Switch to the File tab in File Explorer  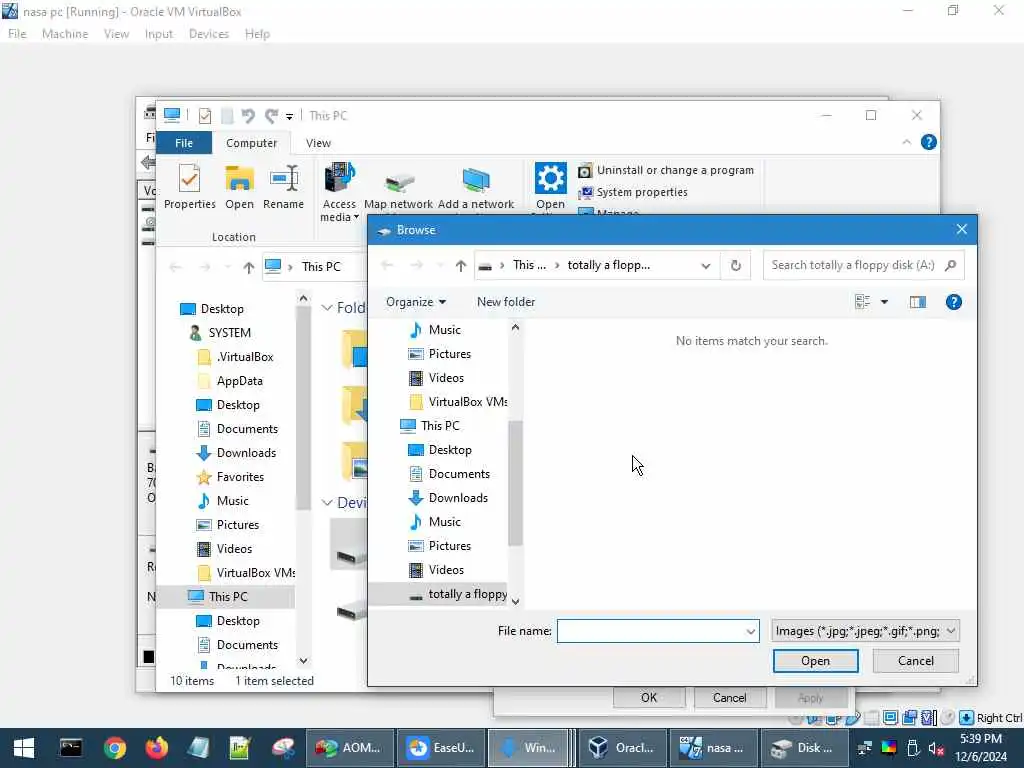tap(184, 142)
